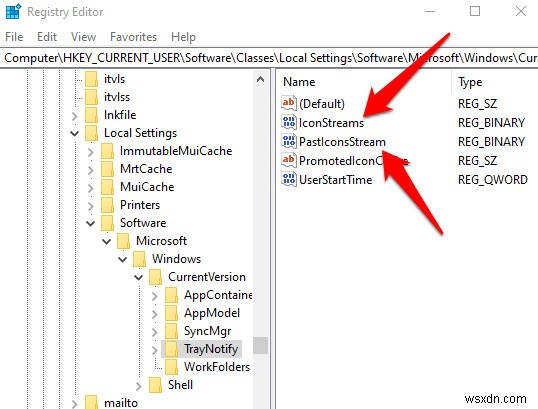538x409 pixels.
Task: Open the File menu
Action: [14, 37]
